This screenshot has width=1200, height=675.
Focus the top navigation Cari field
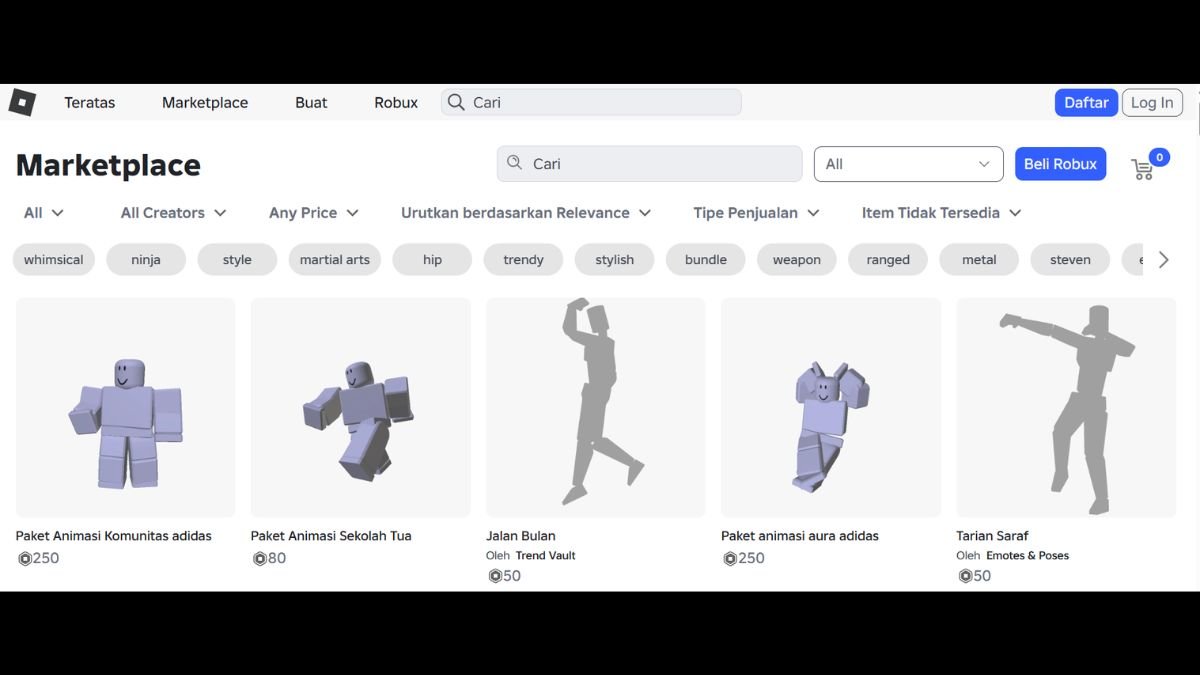(x=591, y=102)
